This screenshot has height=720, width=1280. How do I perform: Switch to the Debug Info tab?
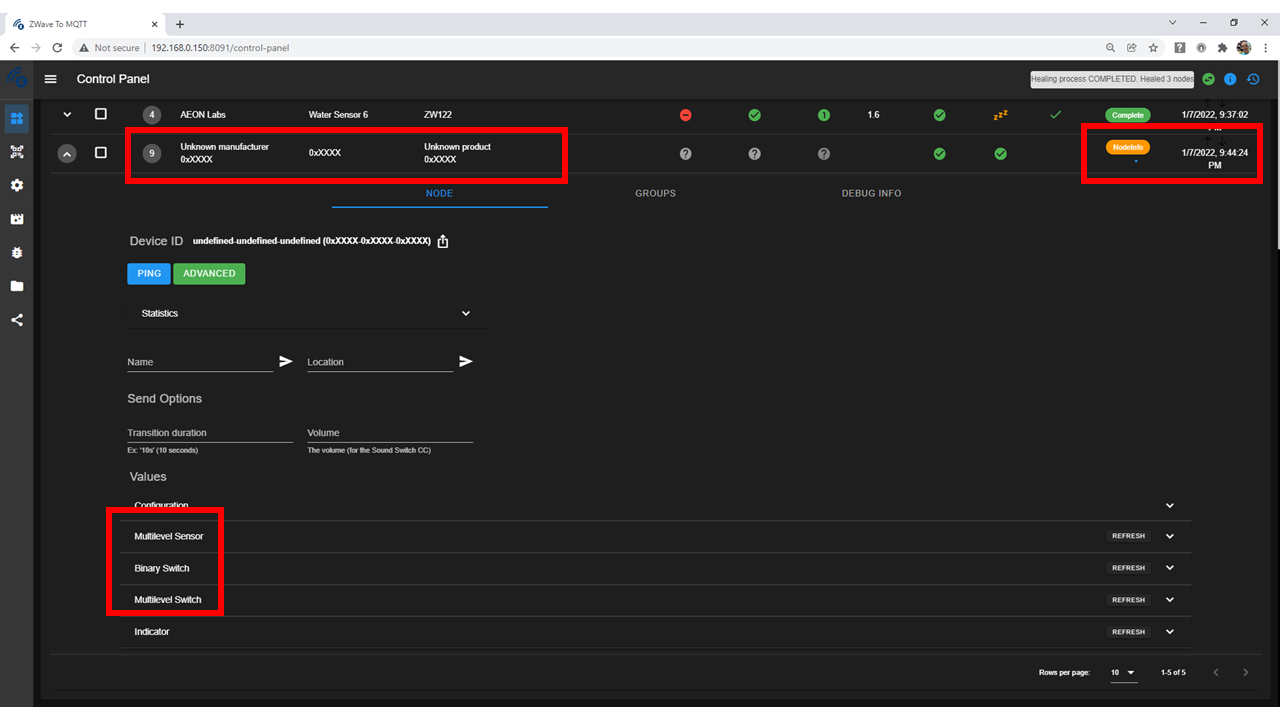point(871,193)
